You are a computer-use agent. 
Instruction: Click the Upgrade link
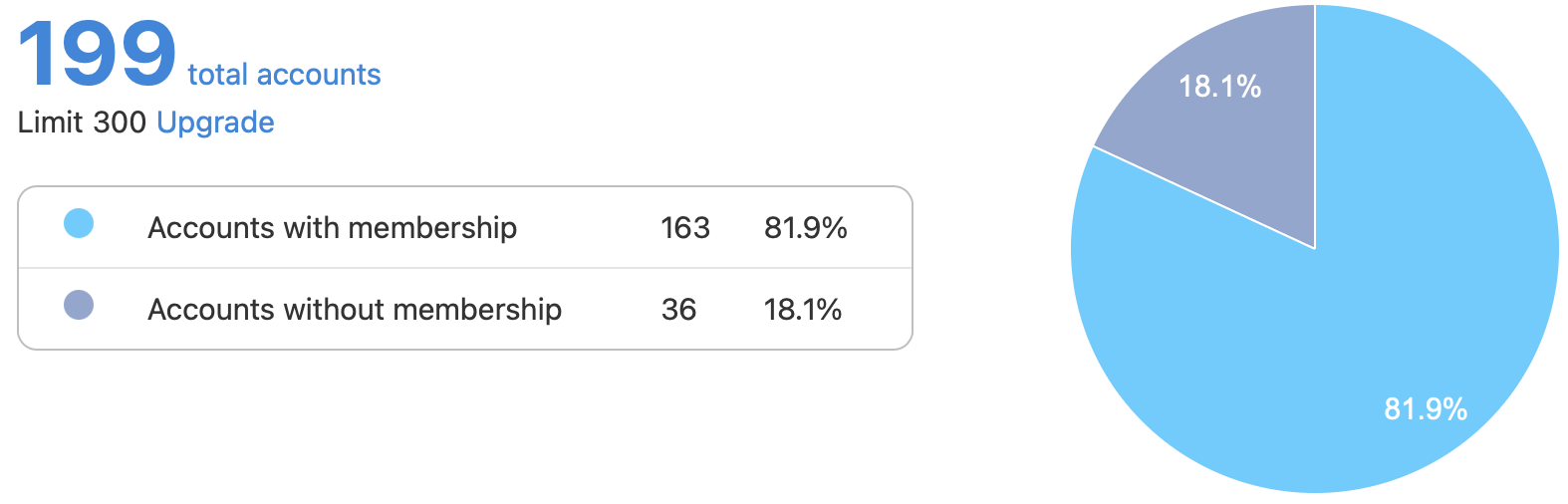(215, 123)
